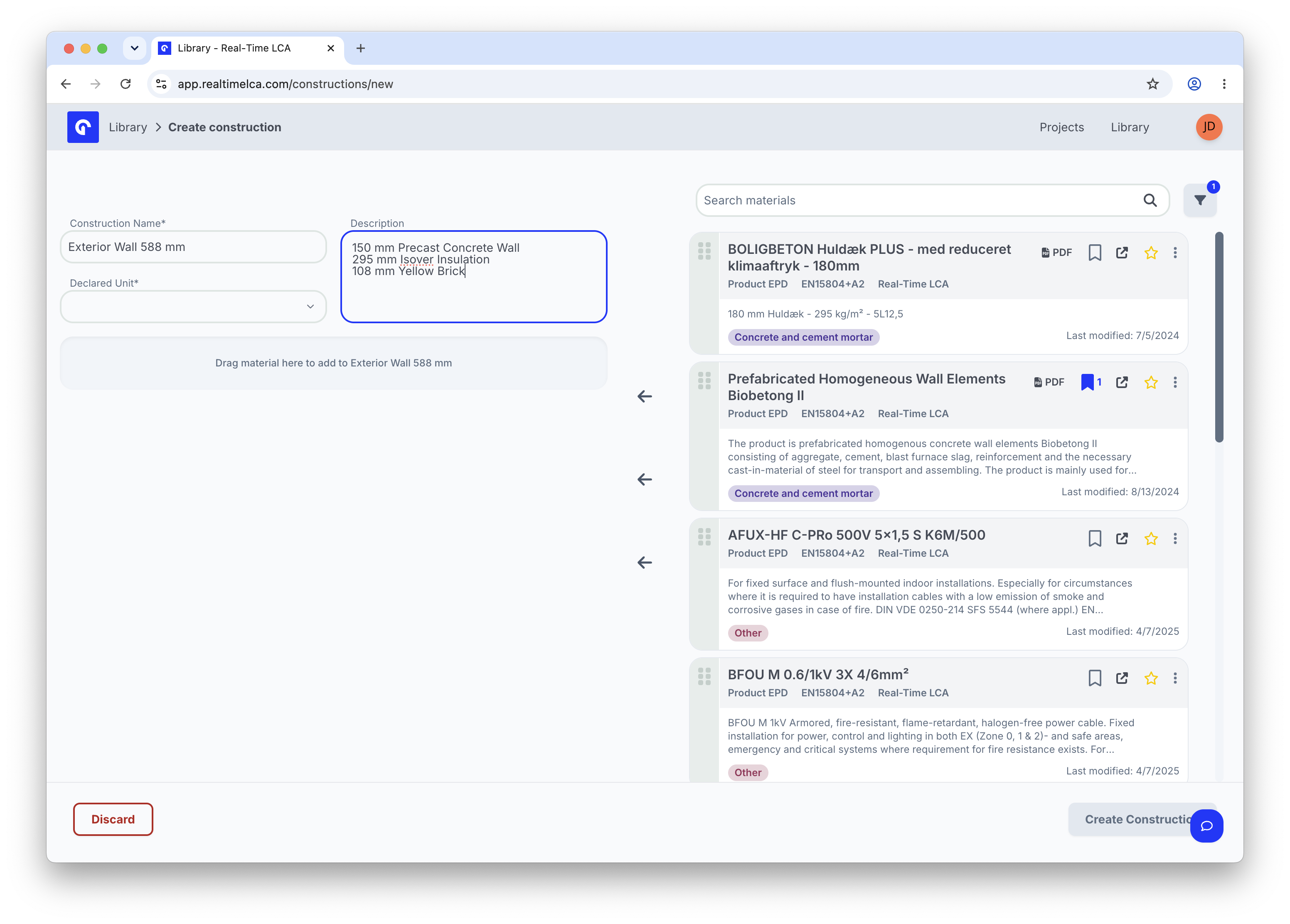Star the BFOU M 0.6/1kV material

tap(1151, 678)
